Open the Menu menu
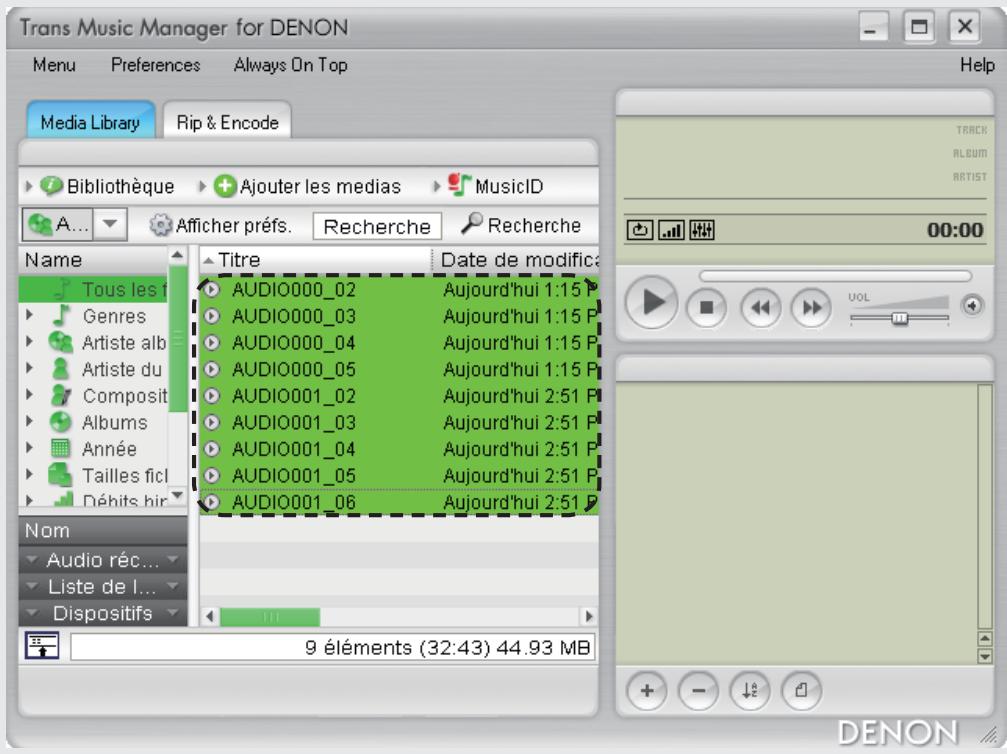 (54, 65)
